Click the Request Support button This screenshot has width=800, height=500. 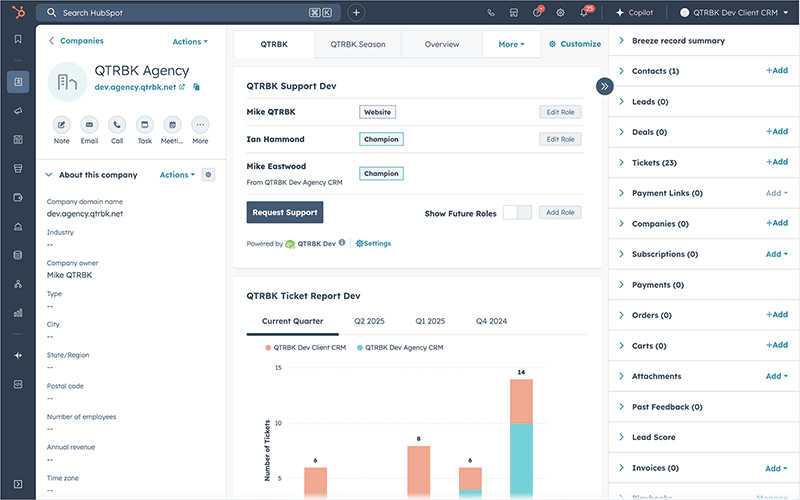click(x=285, y=213)
